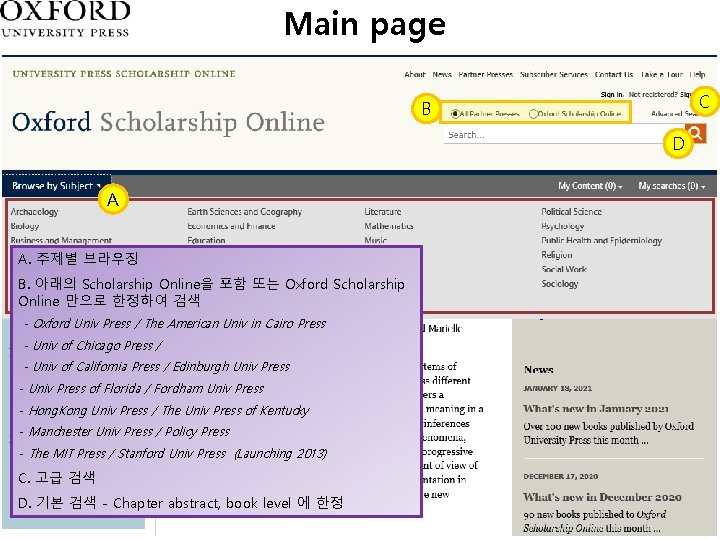Browse the Literature subject
720x540 pixels.
click(382, 212)
